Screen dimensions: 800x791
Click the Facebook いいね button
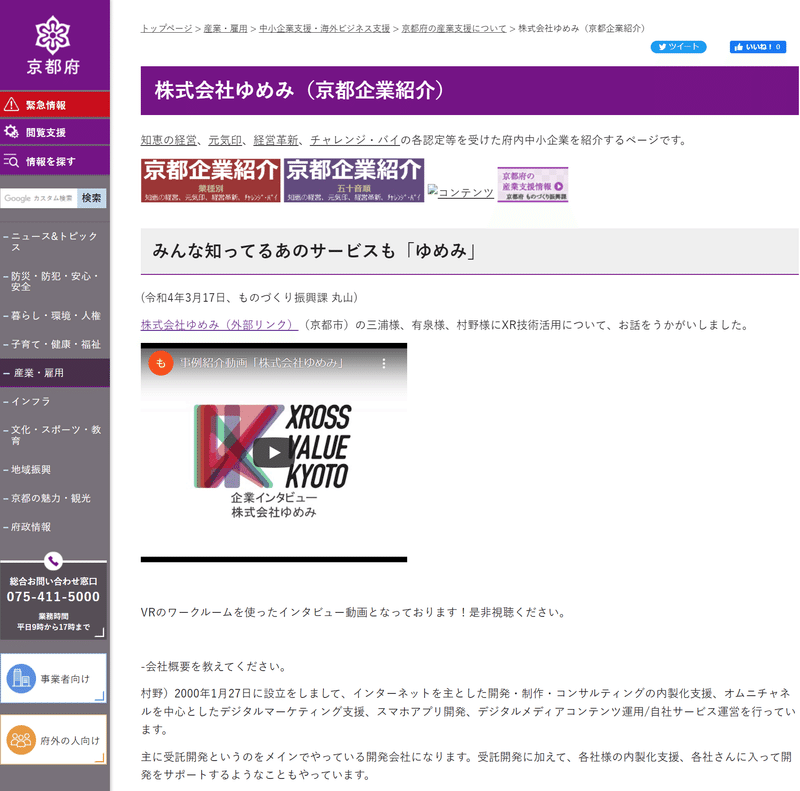click(758, 47)
